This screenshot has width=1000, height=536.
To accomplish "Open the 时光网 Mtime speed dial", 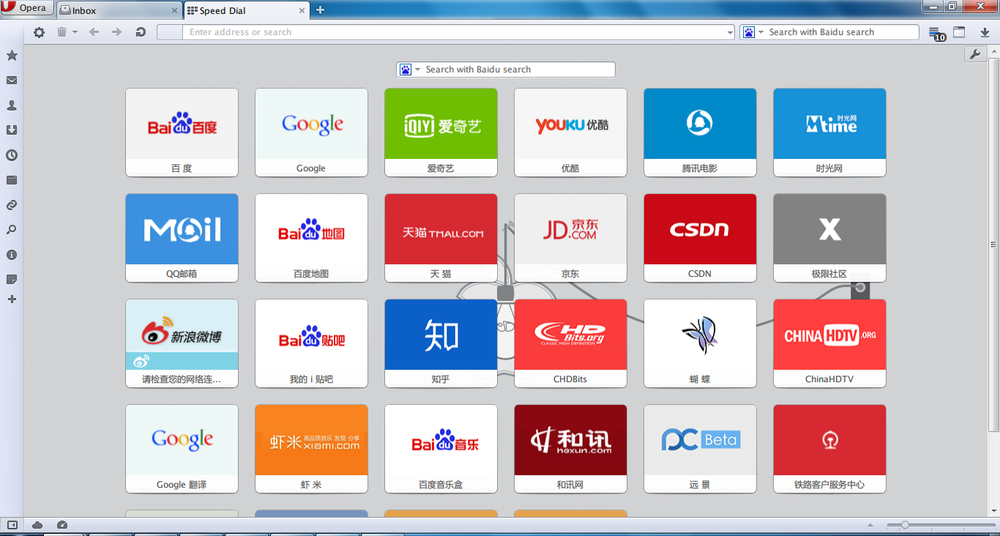I will pos(830,133).
